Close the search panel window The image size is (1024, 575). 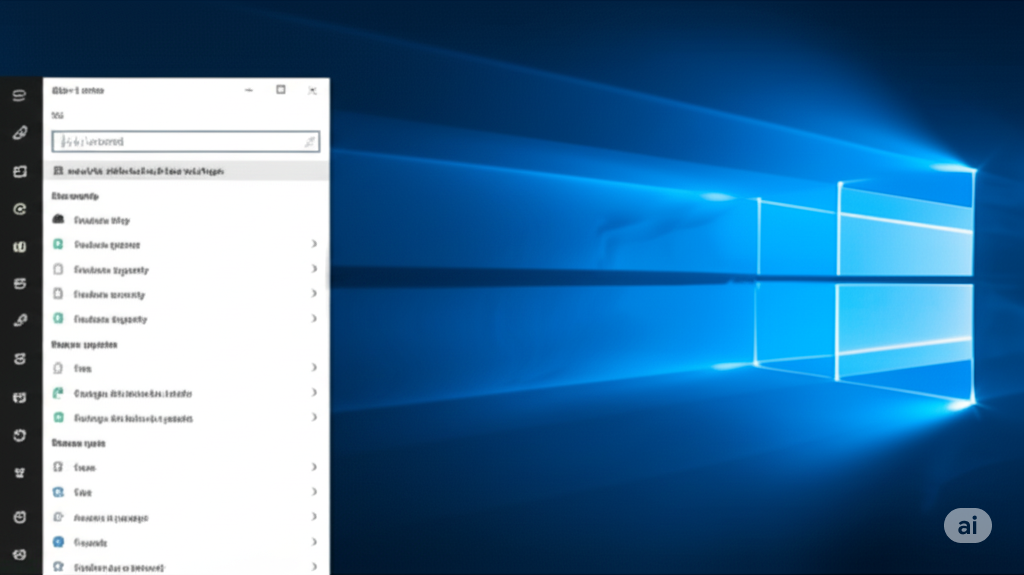[312, 90]
